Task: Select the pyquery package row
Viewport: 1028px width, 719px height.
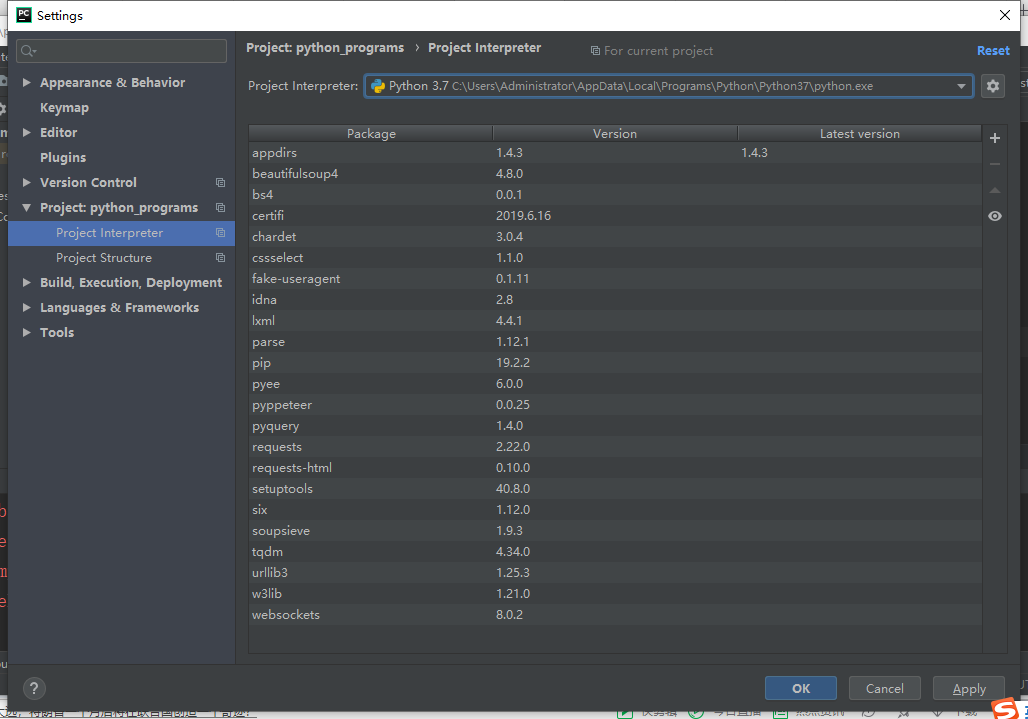Action: (615, 425)
